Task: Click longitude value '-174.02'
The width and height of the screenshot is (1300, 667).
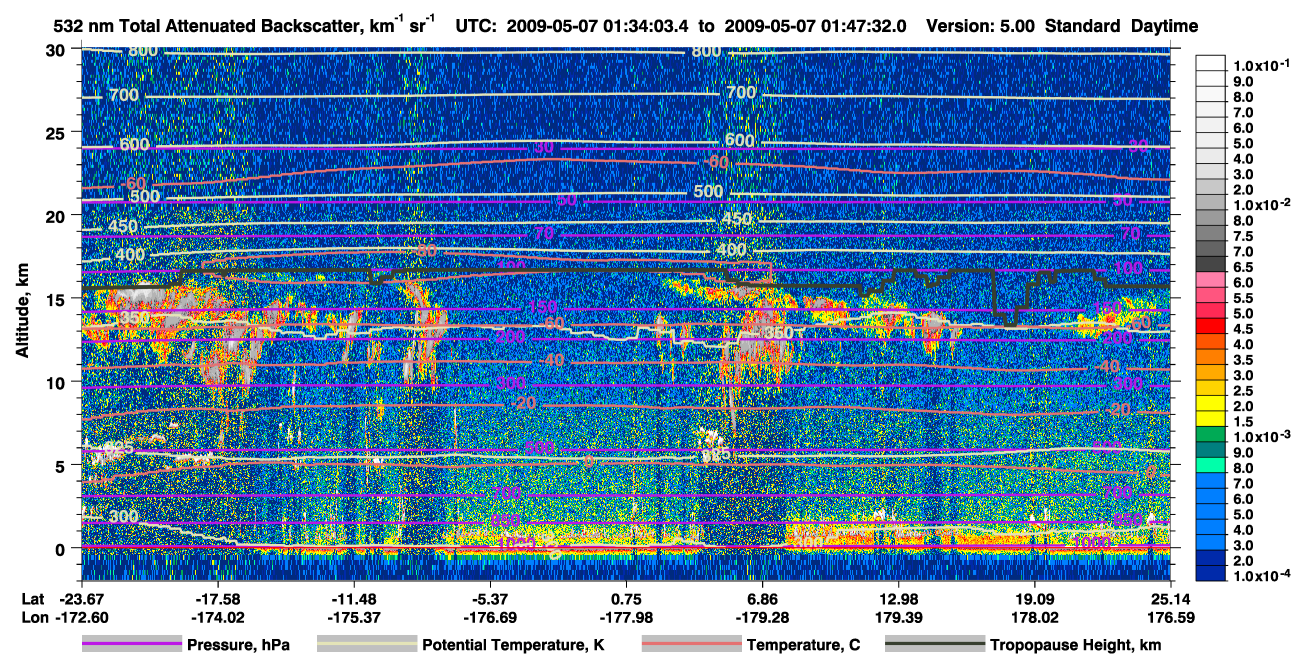Action: (217, 617)
